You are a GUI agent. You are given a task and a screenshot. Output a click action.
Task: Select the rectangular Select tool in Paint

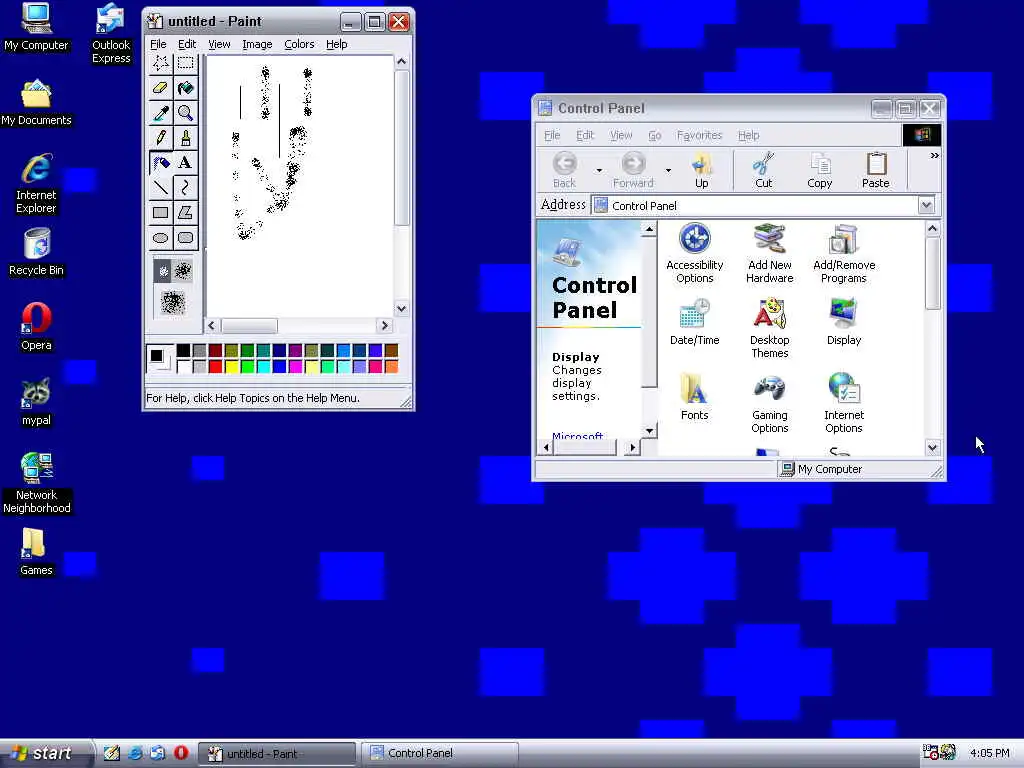click(x=185, y=63)
